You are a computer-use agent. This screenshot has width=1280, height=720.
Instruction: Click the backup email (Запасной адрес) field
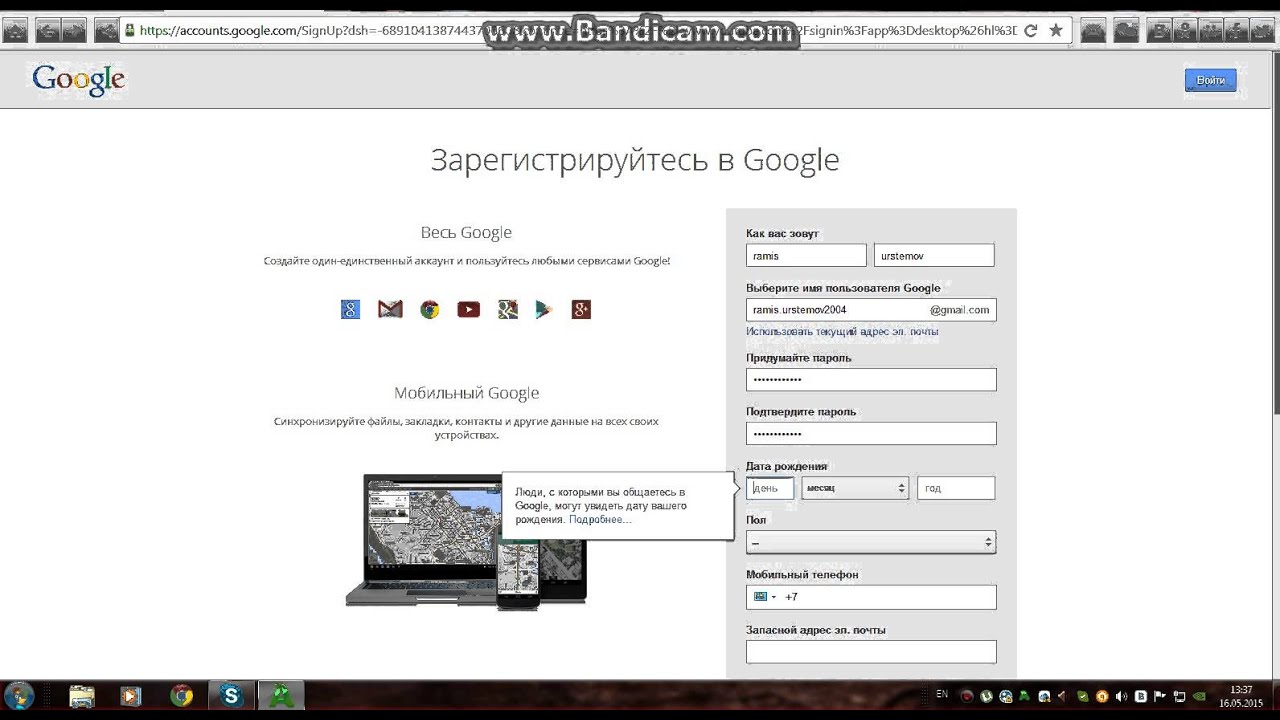pos(871,652)
